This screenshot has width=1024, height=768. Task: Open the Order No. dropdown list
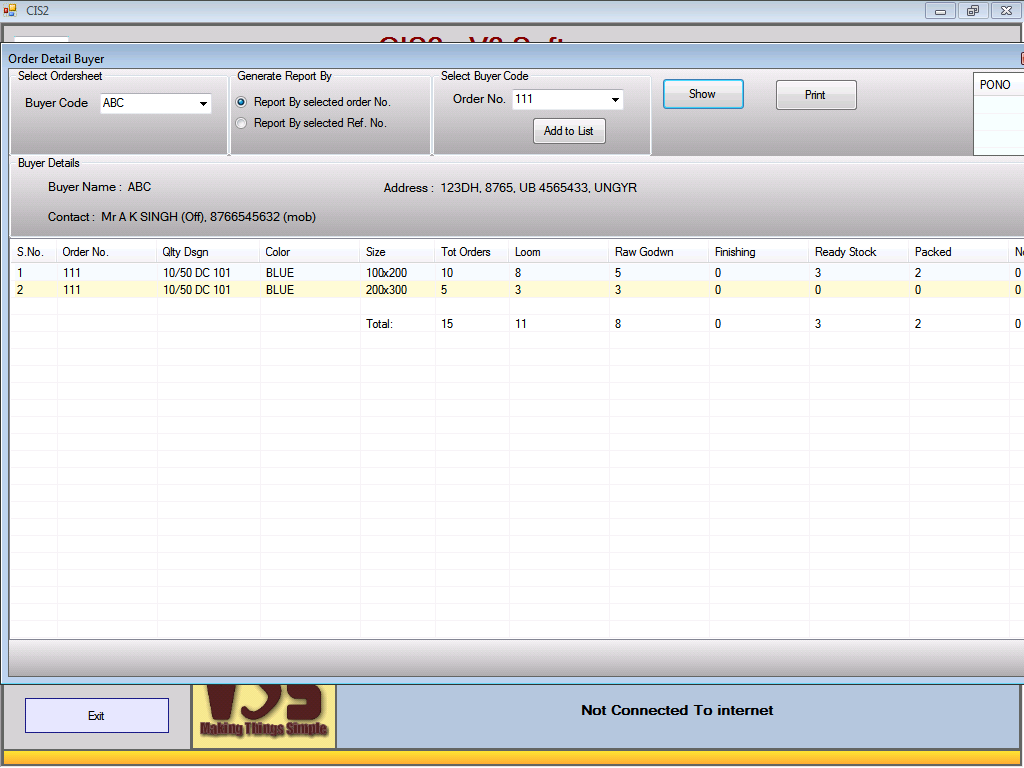615,100
